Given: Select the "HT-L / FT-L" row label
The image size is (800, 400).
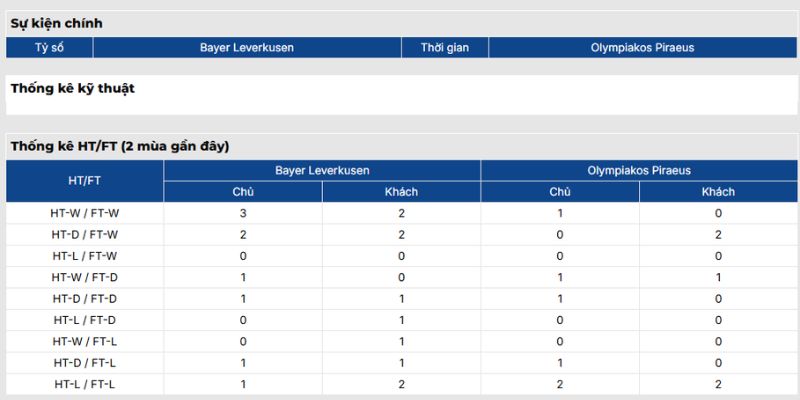Looking at the screenshot, I should (85, 384).
